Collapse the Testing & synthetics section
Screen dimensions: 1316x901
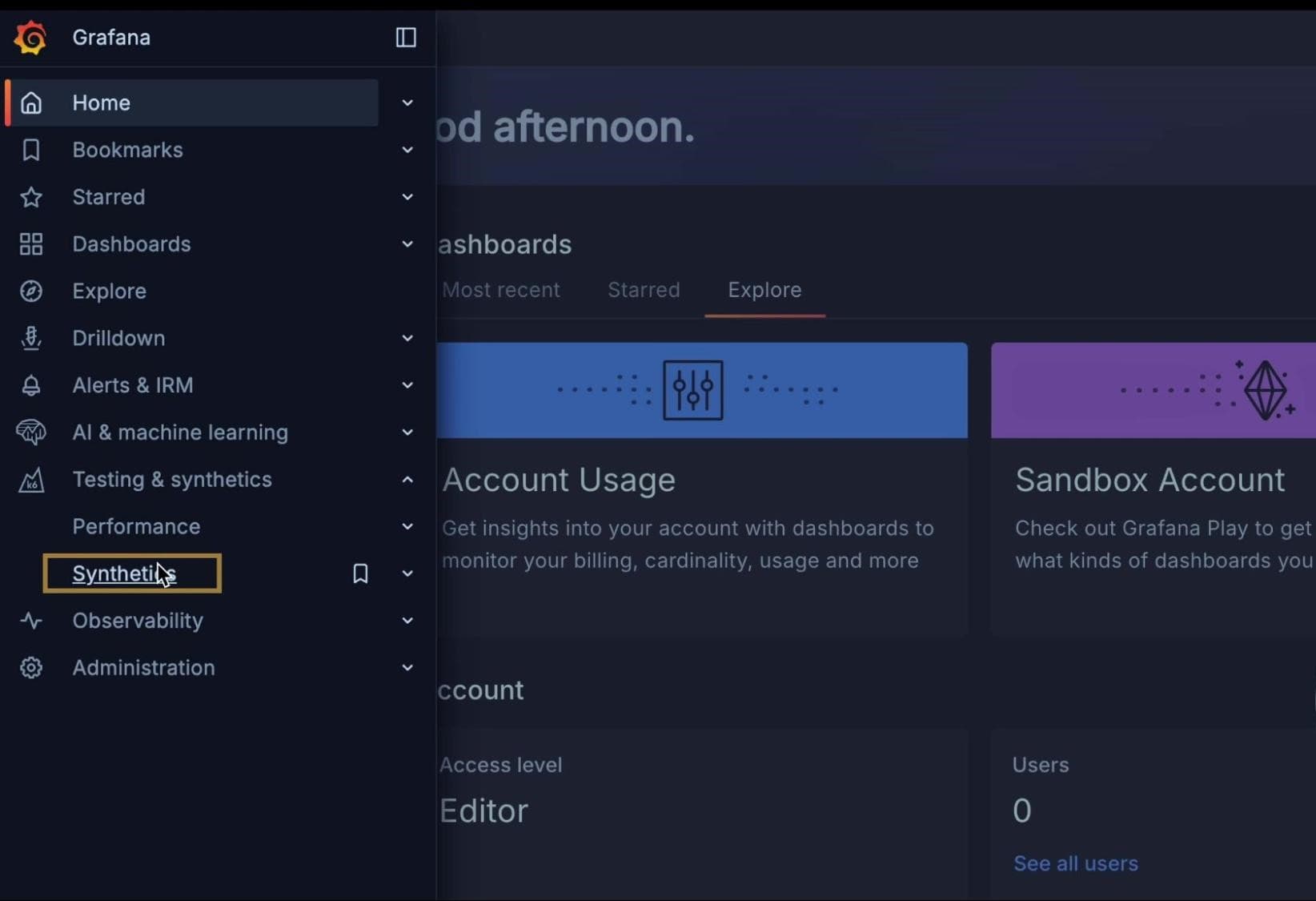[407, 480]
